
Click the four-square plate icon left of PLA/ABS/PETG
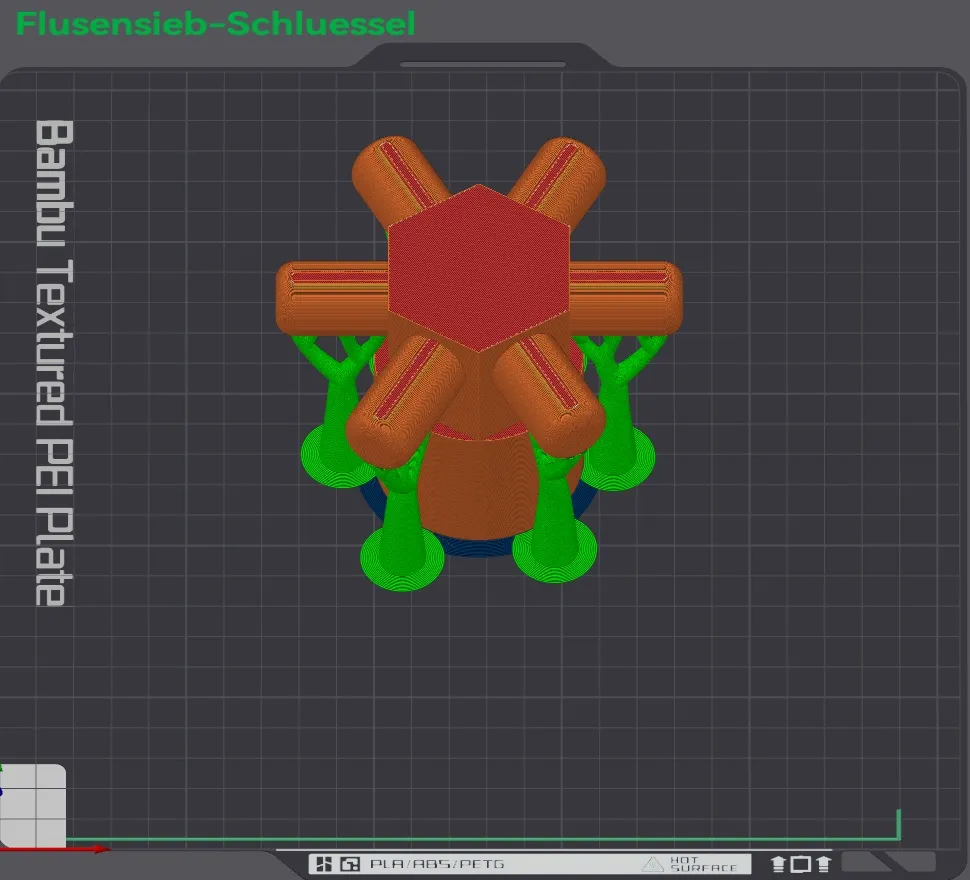(x=323, y=864)
